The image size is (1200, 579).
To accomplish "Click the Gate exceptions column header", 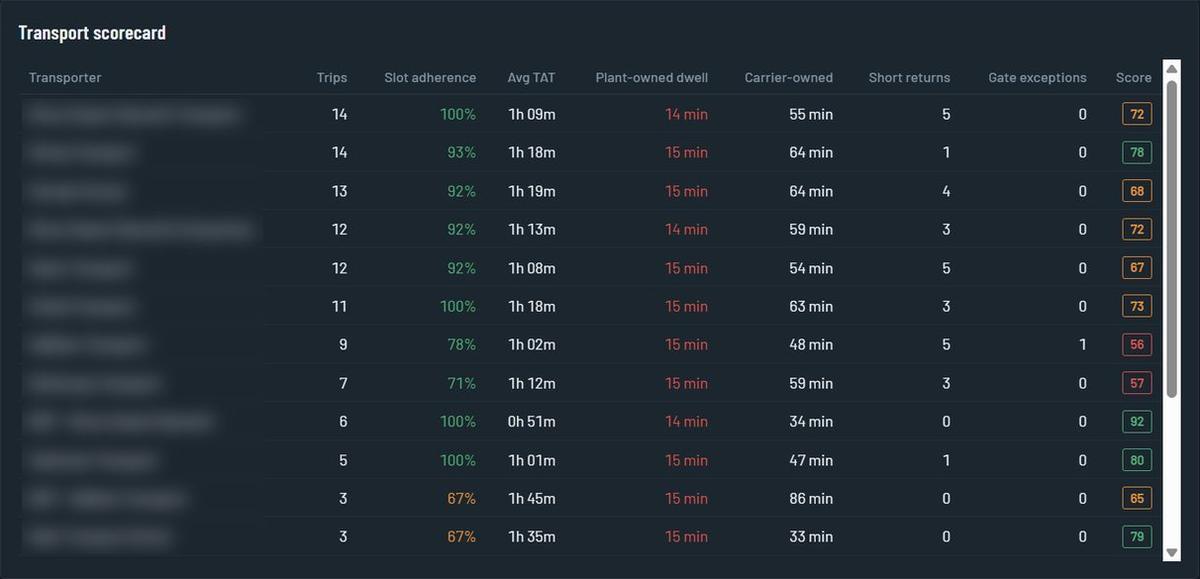I will tap(1037, 78).
